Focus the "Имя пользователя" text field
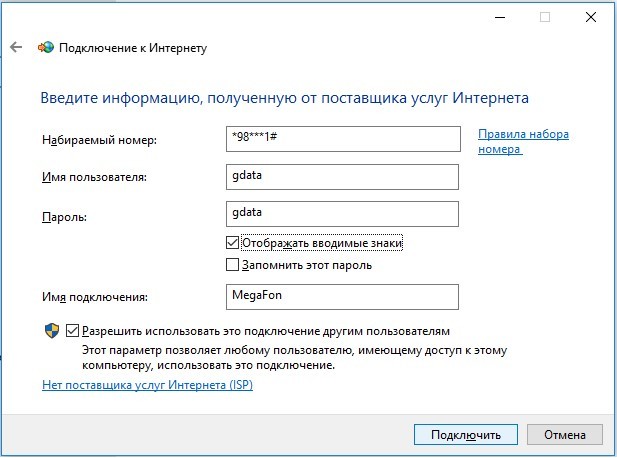Screen dimensions: 617x458 (343, 176)
